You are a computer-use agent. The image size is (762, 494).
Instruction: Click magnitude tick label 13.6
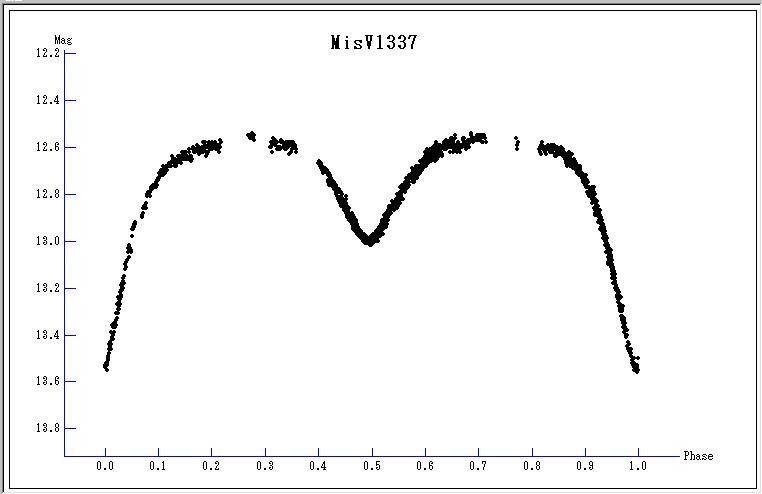point(48,381)
